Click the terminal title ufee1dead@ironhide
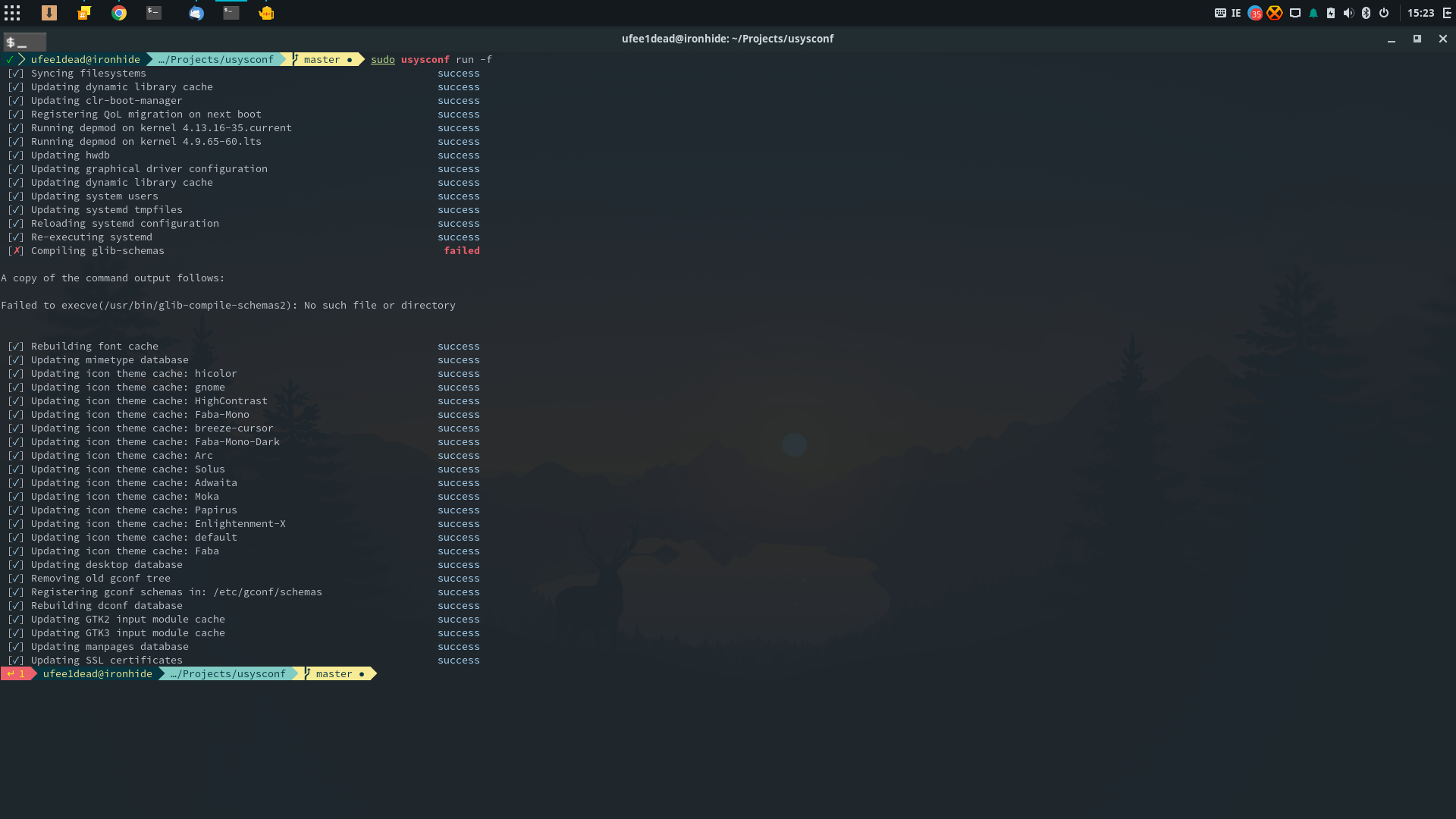The width and height of the screenshot is (1456, 819). coord(727,39)
